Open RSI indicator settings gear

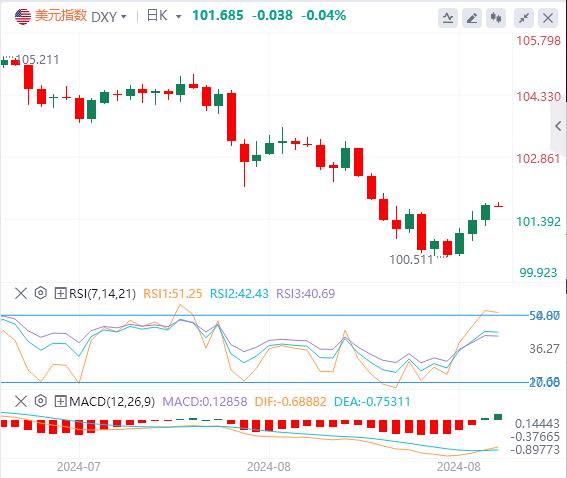pyautogui.click(x=40, y=293)
